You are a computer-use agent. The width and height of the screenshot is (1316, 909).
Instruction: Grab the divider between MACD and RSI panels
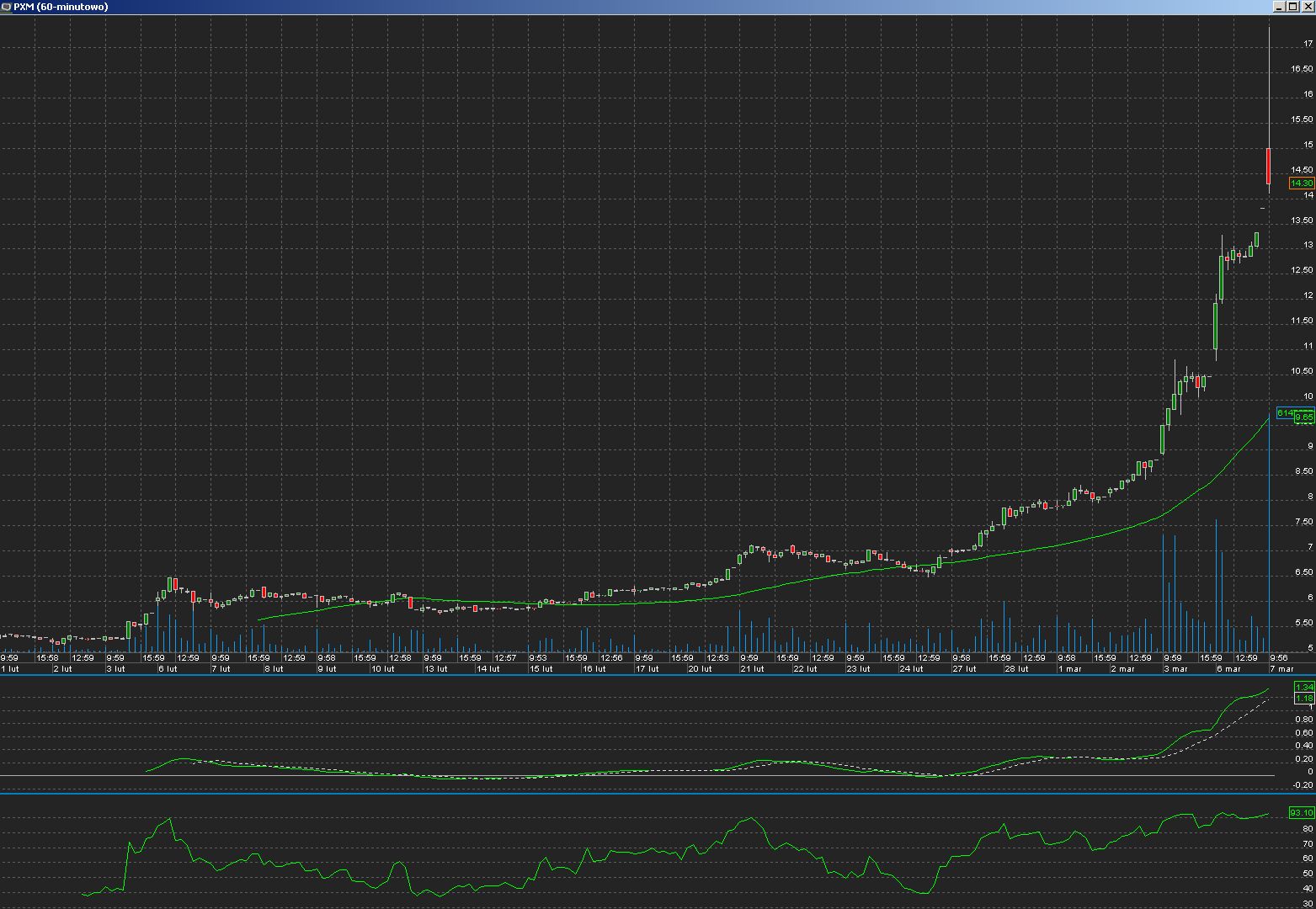[x=657, y=793]
